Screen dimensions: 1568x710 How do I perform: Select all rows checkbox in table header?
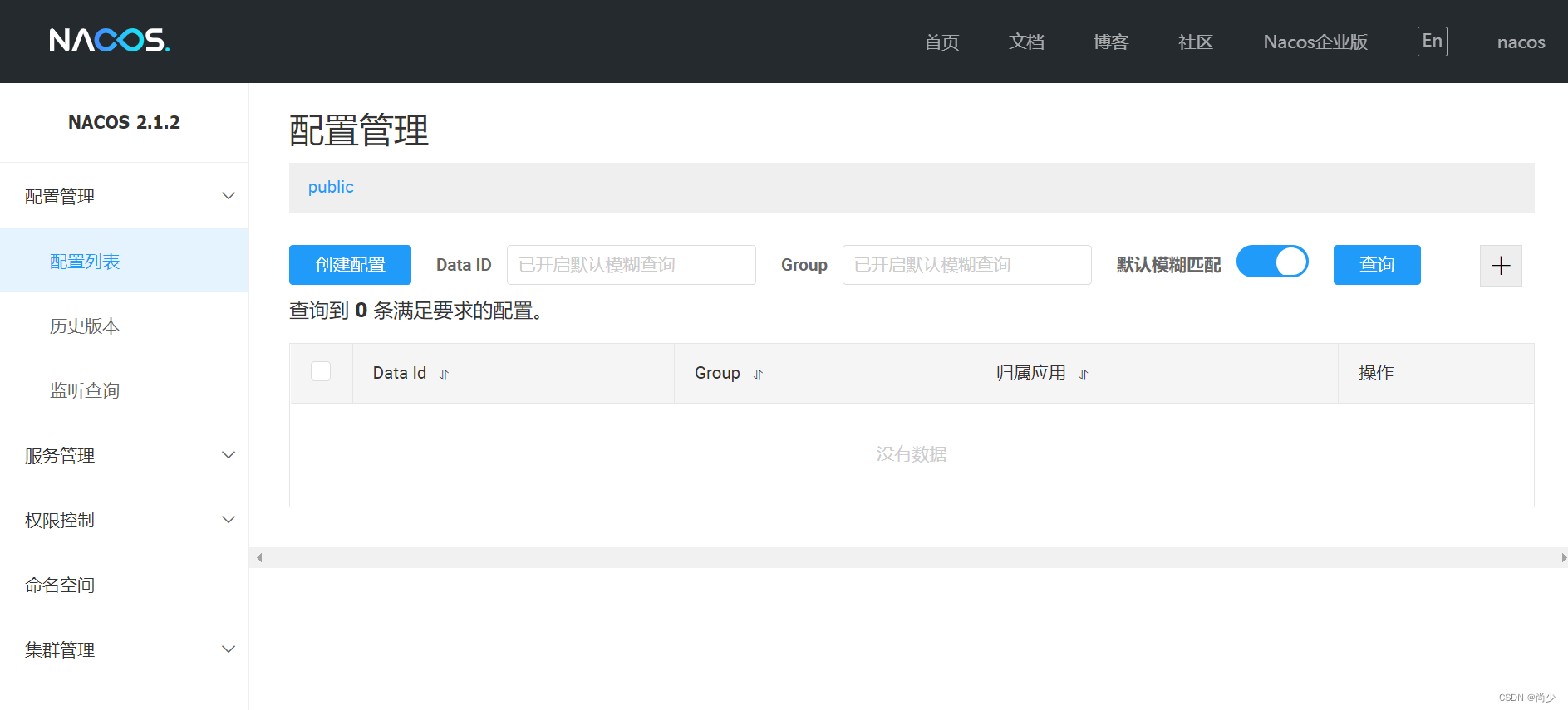(321, 371)
